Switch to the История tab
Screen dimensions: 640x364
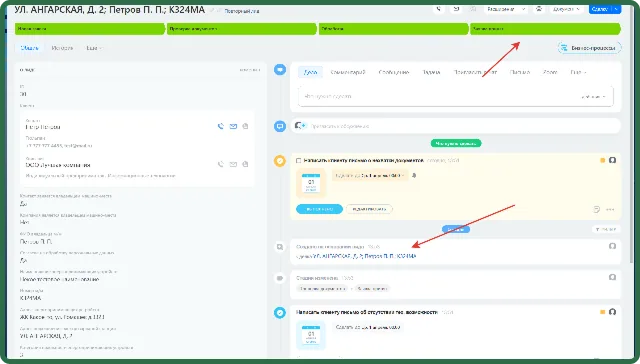tap(62, 48)
